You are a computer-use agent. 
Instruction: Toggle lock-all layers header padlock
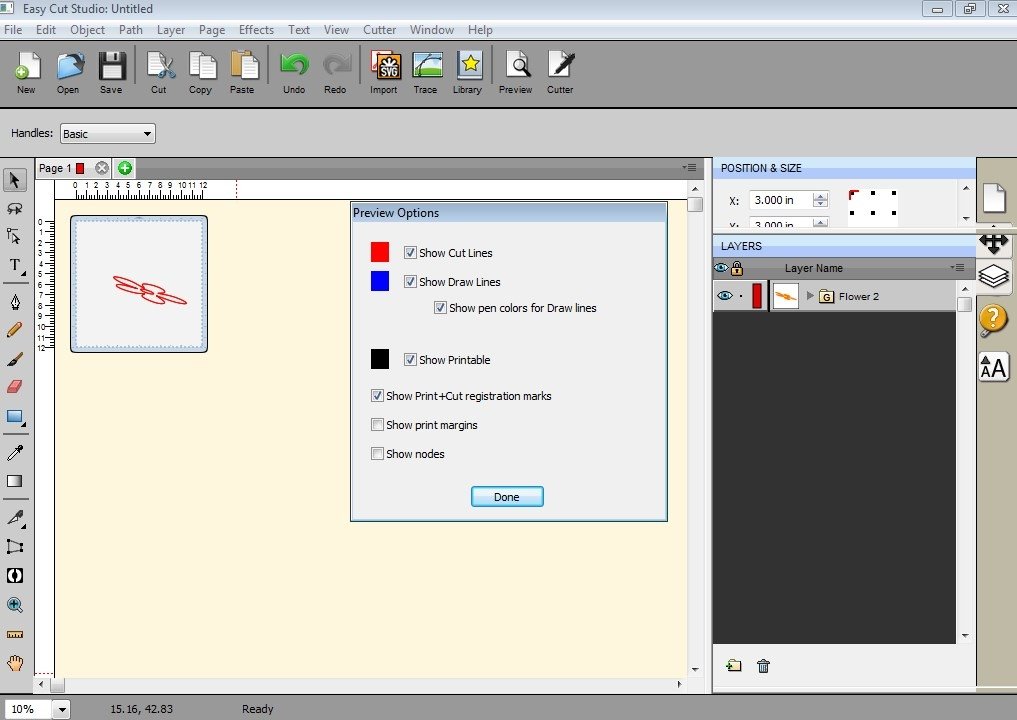tap(737, 267)
